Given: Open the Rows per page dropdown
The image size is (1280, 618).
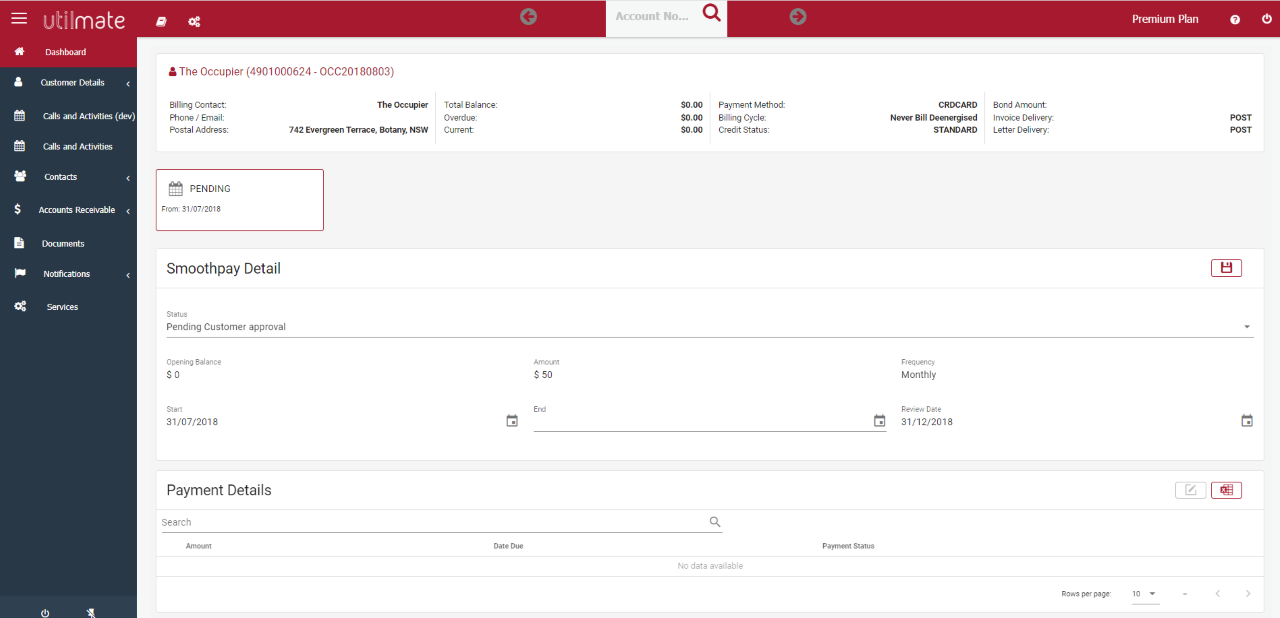Looking at the screenshot, I should (1144, 594).
